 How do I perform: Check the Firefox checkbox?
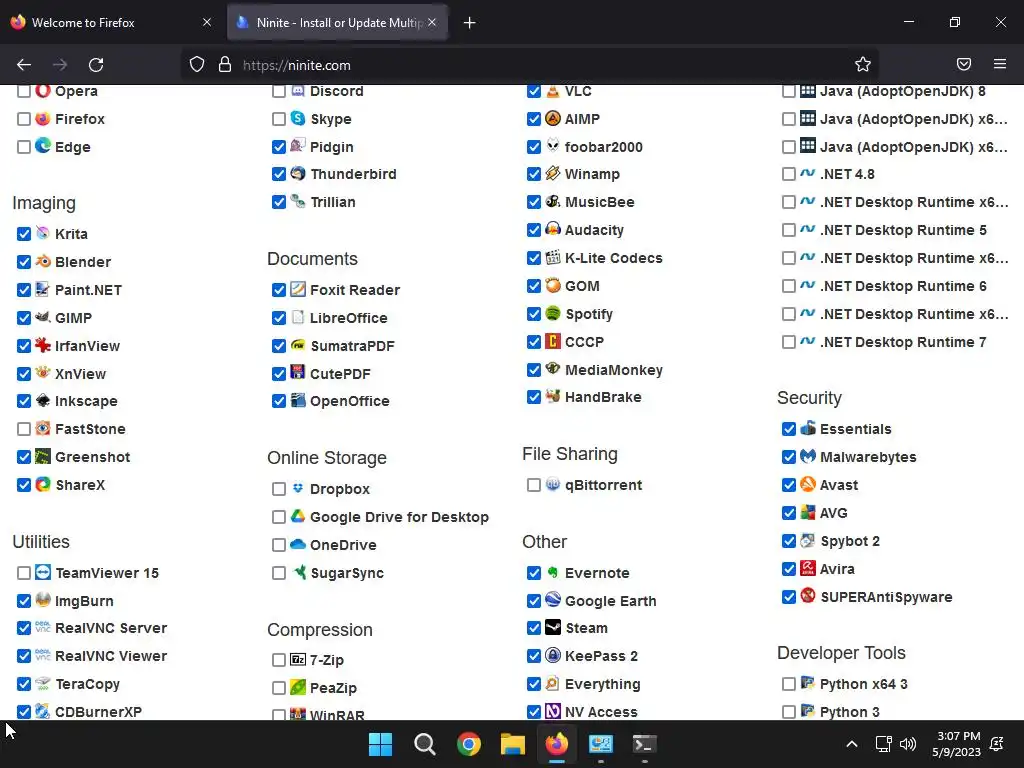click(x=24, y=119)
